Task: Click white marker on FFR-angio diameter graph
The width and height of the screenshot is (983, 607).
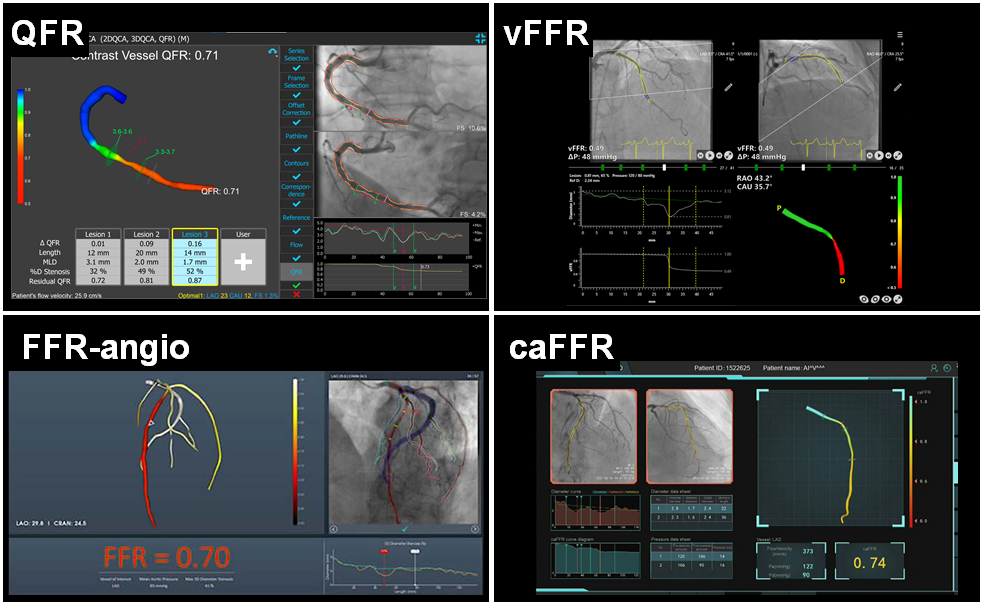Action: (416, 553)
